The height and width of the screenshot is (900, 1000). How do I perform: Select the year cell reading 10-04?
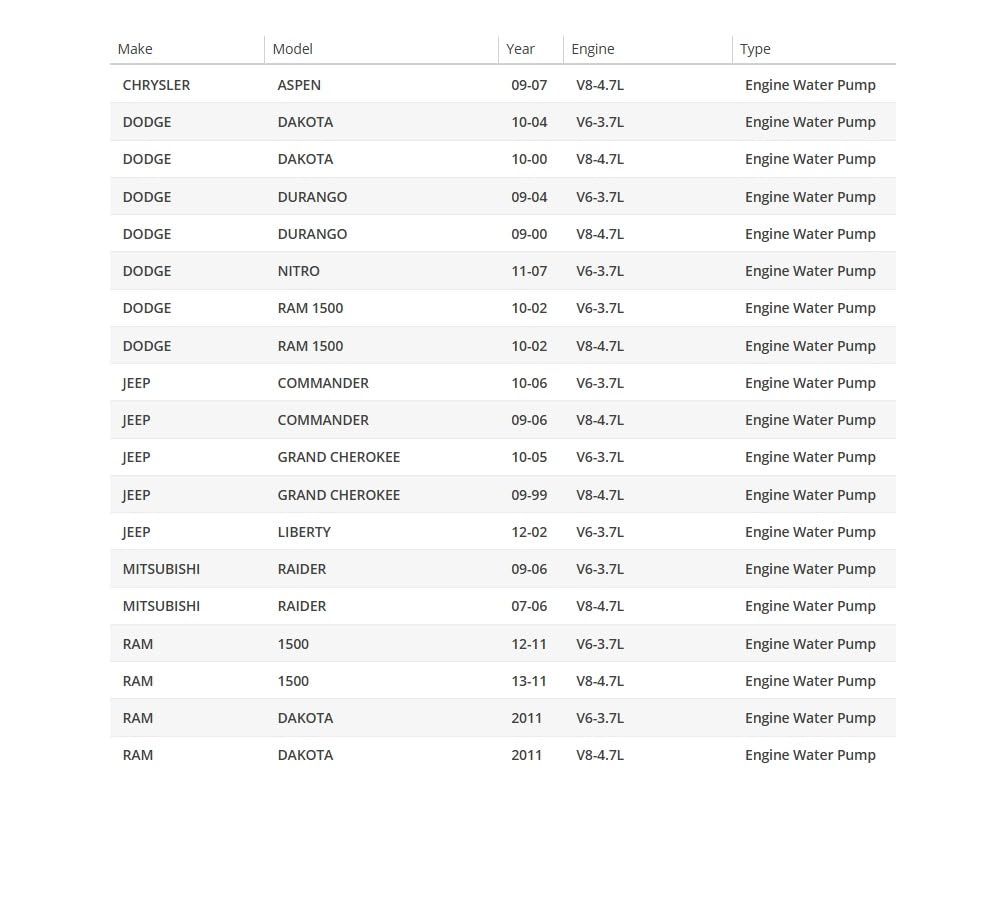tap(529, 122)
